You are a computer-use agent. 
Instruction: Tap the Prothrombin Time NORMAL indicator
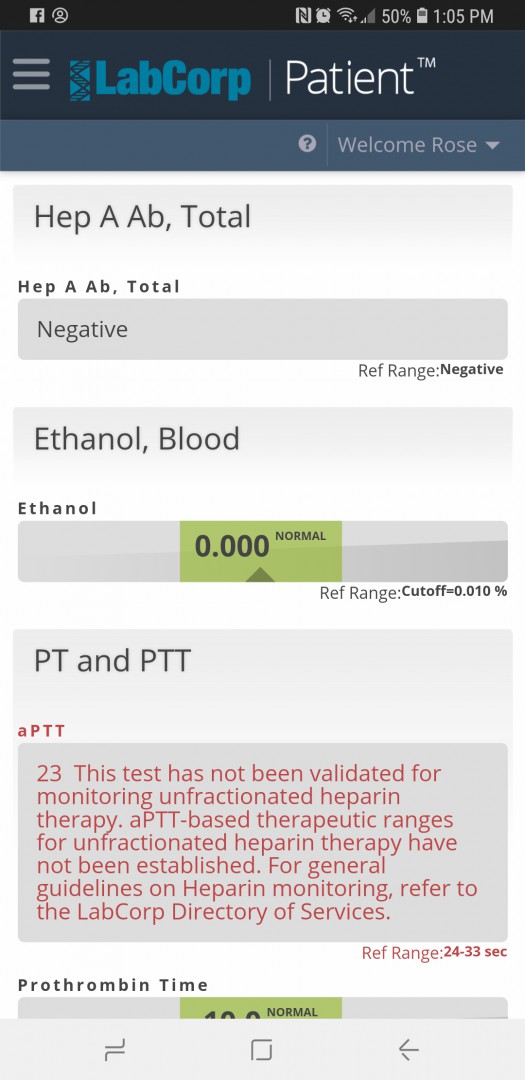[260, 1008]
